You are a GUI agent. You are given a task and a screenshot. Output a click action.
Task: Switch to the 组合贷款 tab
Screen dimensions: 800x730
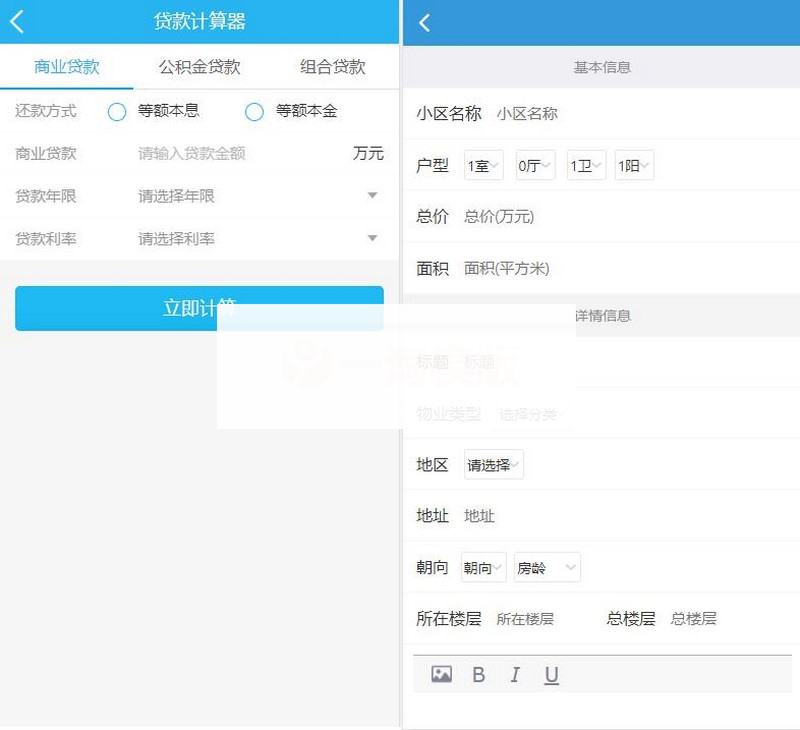tap(329, 67)
